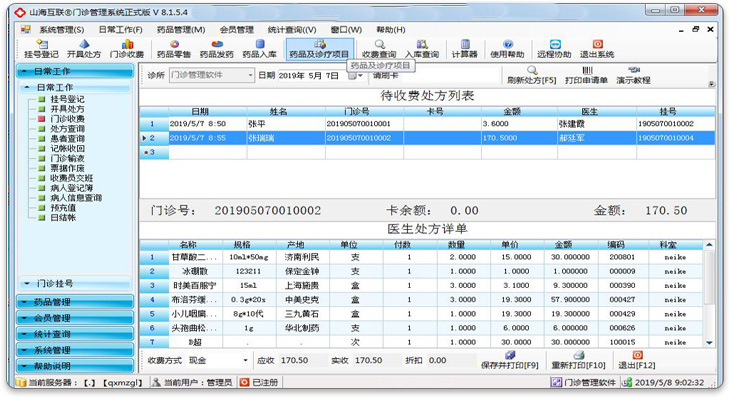
Task: Open the 挂号登记 toolbar icon
Action: point(41,49)
